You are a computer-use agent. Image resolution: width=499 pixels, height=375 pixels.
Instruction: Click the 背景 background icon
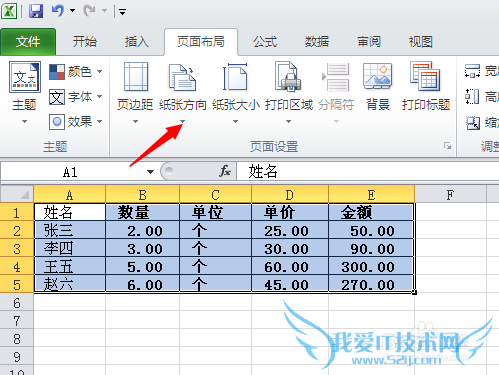click(x=377, y=76)
